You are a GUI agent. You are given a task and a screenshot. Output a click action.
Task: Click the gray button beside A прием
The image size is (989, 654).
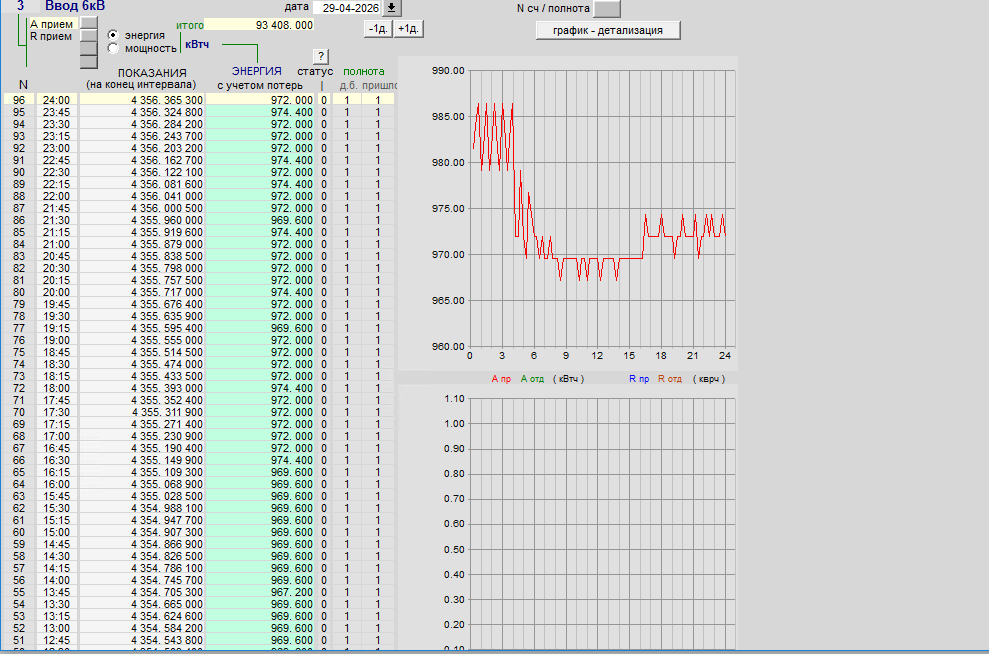point(89,23)
